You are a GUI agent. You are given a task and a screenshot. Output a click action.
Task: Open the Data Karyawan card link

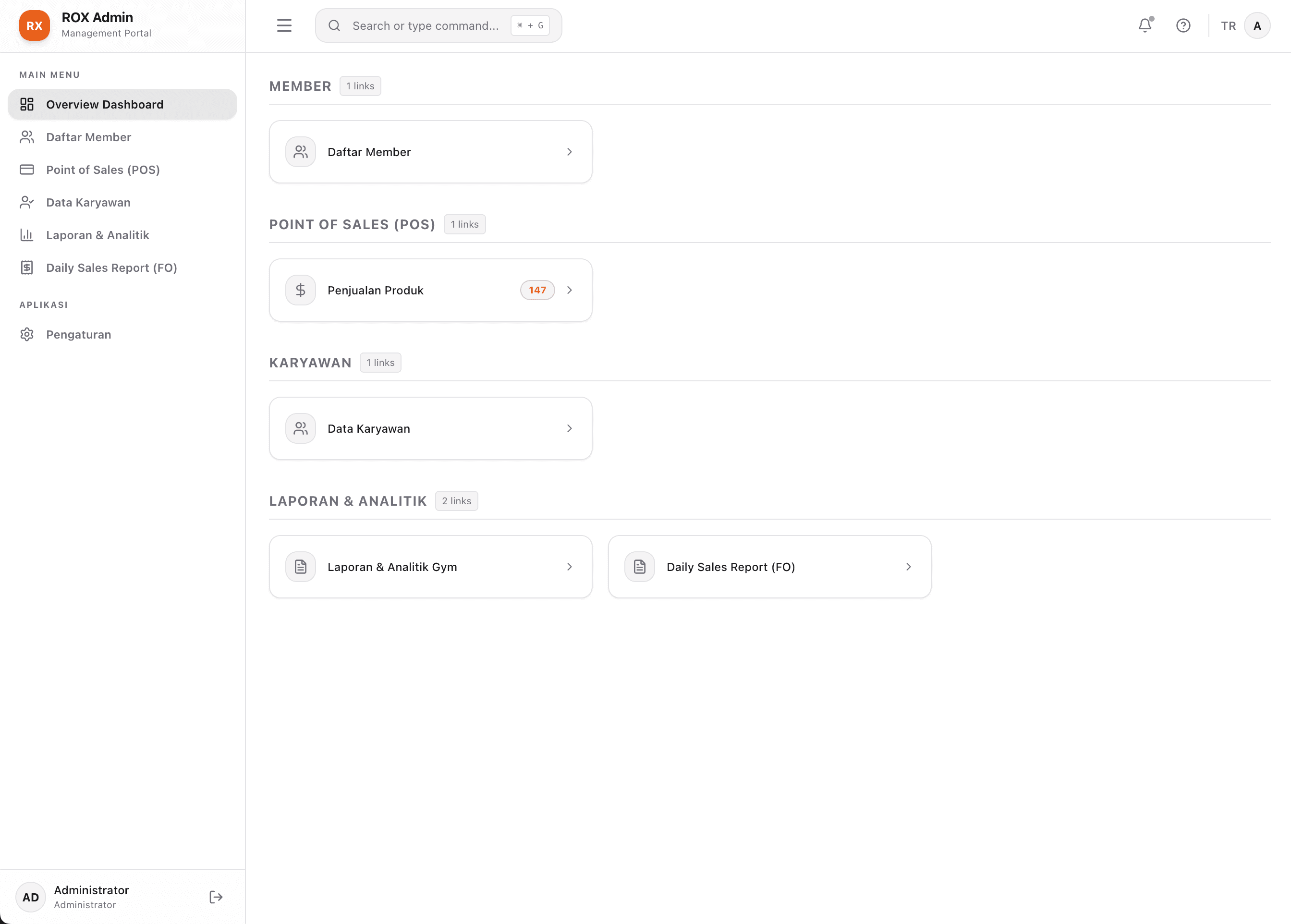tap(431, 428)
